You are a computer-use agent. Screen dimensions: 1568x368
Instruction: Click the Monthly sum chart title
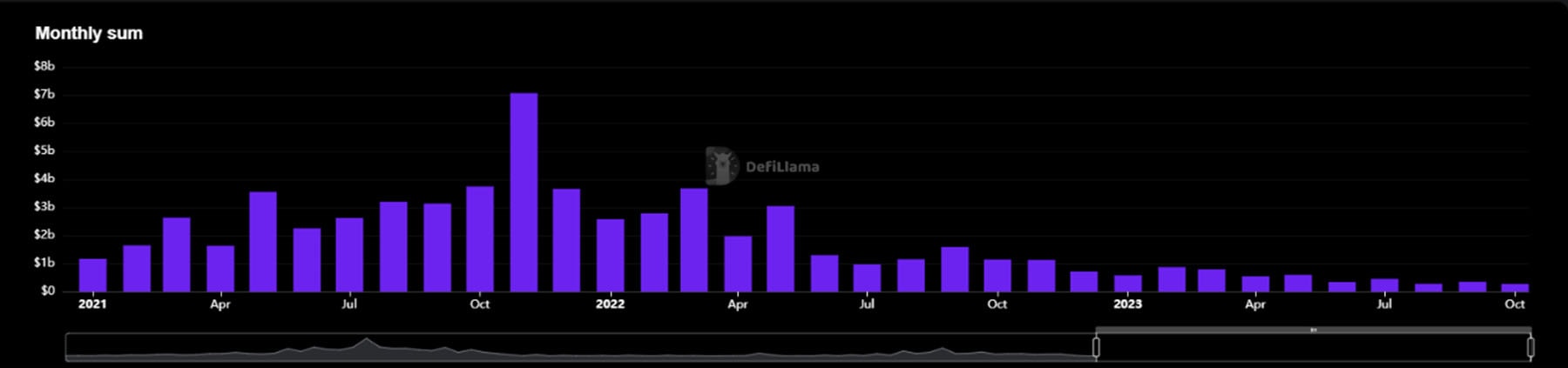[89, 33]
